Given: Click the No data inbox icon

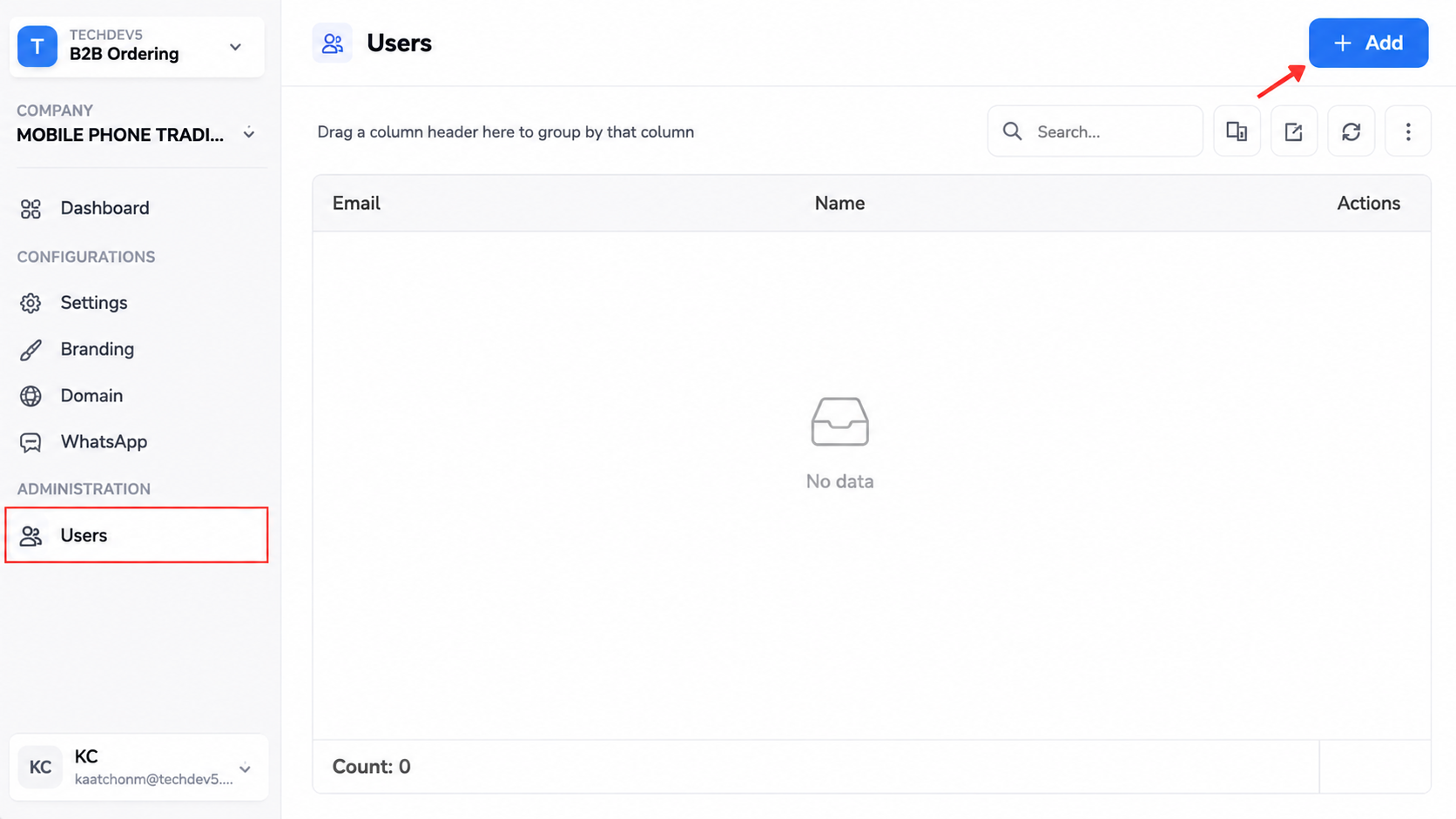Looking at the screenshot, I should (839, 421).
